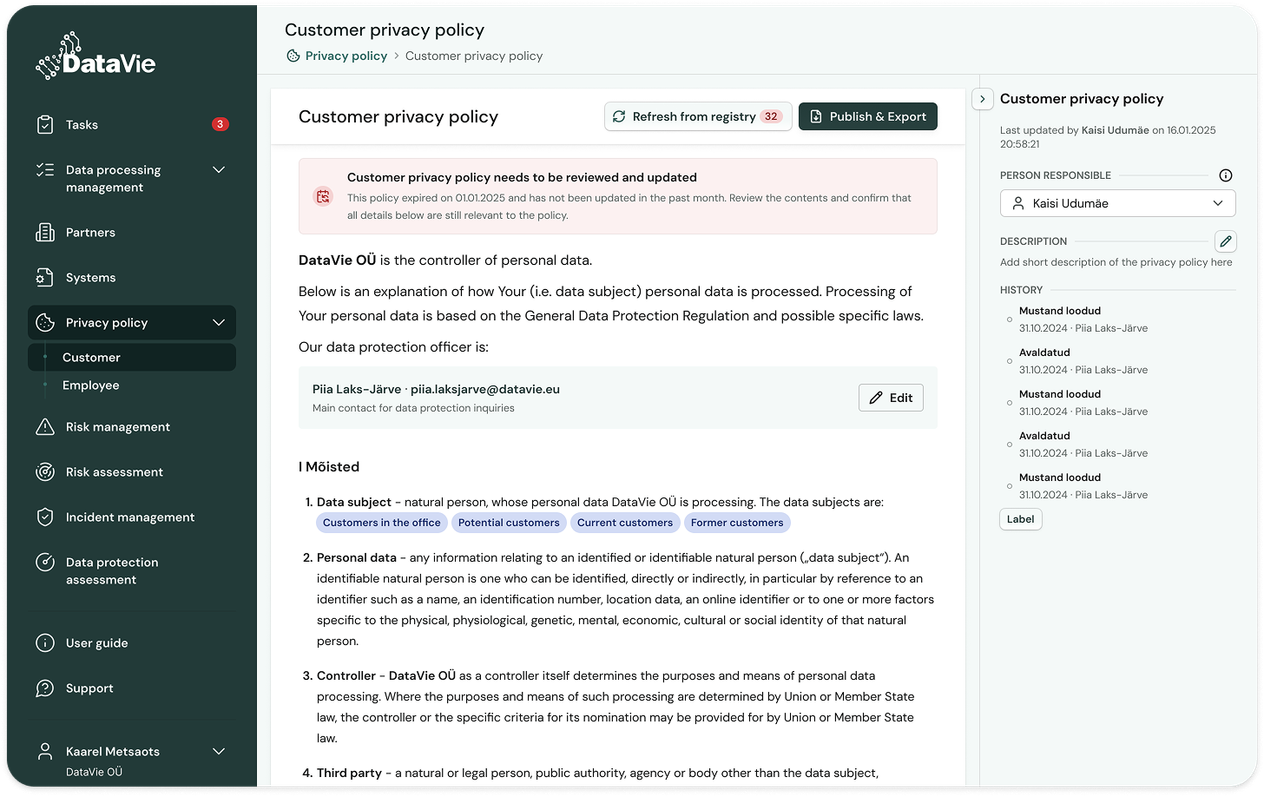Click the pencil icon beside Description

1225,241
